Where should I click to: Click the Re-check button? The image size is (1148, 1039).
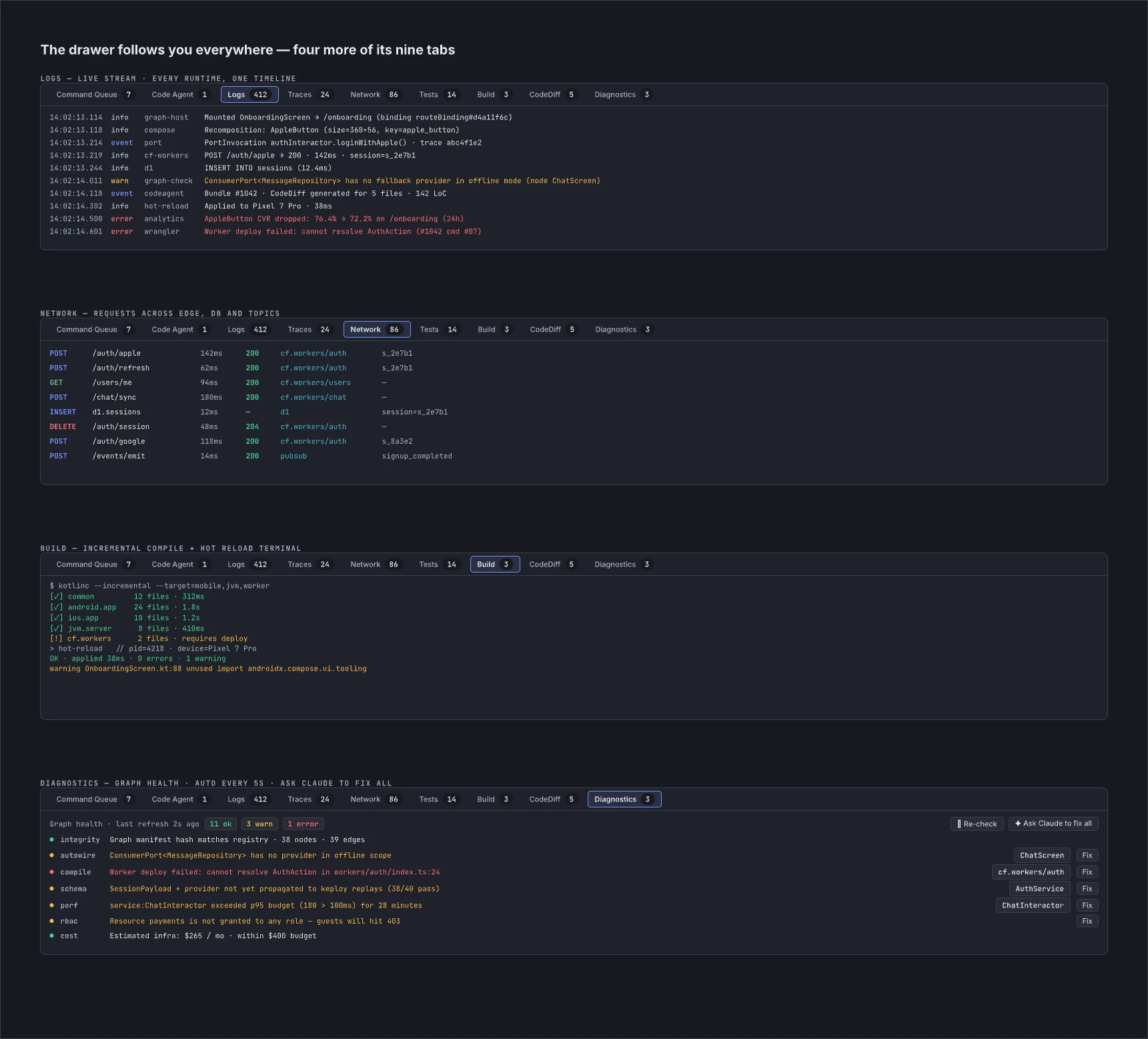coord(977,824)
